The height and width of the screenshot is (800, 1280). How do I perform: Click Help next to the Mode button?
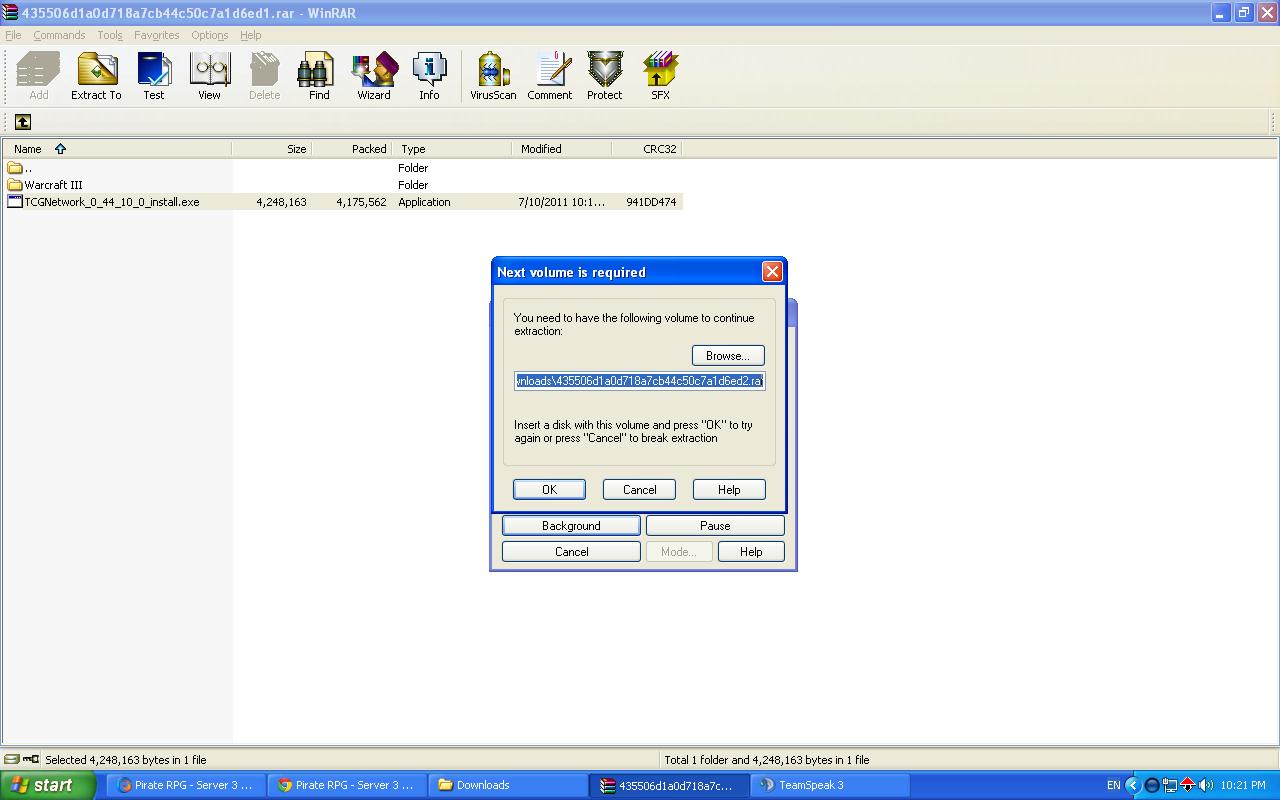751,552
